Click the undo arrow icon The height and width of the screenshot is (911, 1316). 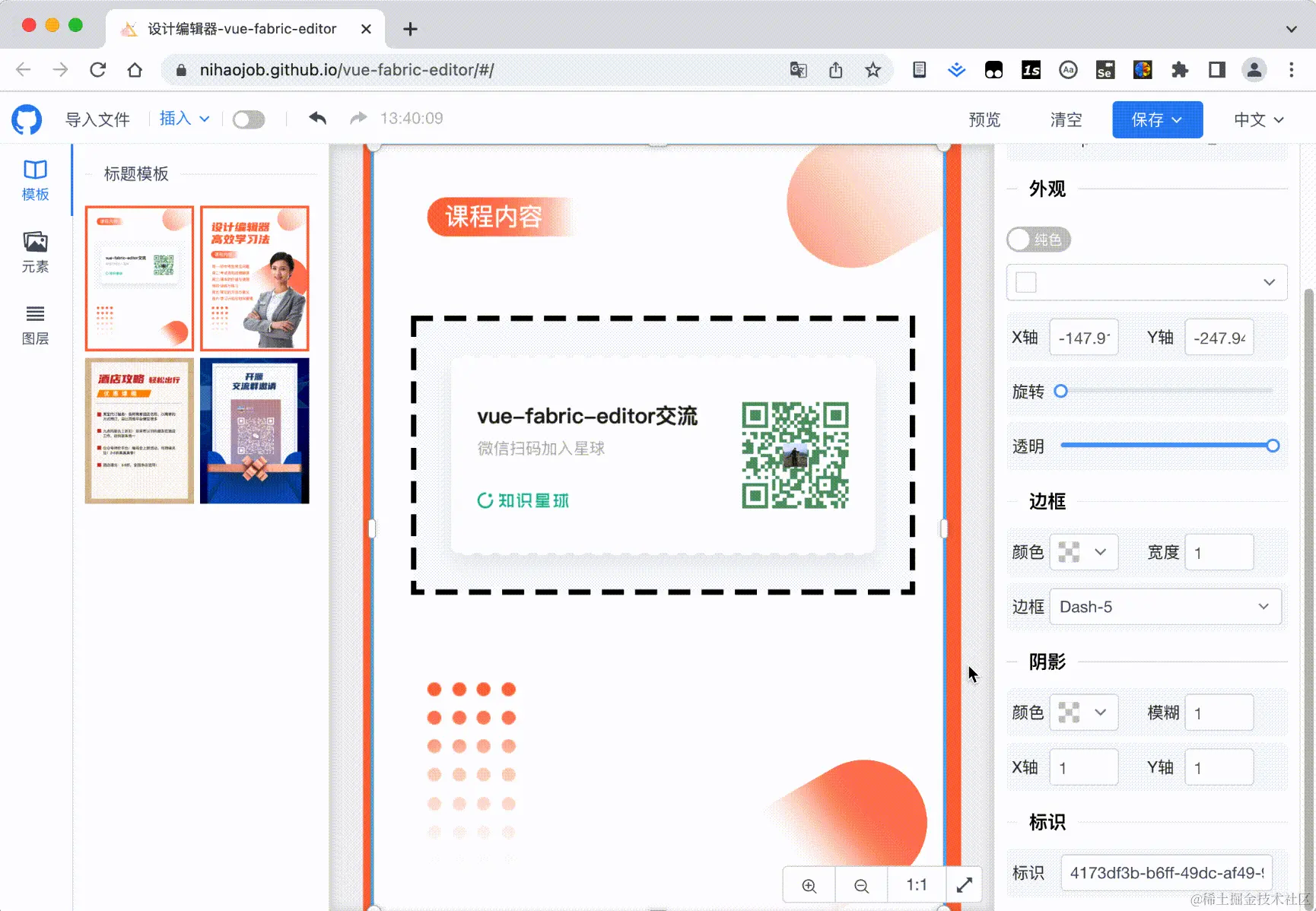[318, 118]
